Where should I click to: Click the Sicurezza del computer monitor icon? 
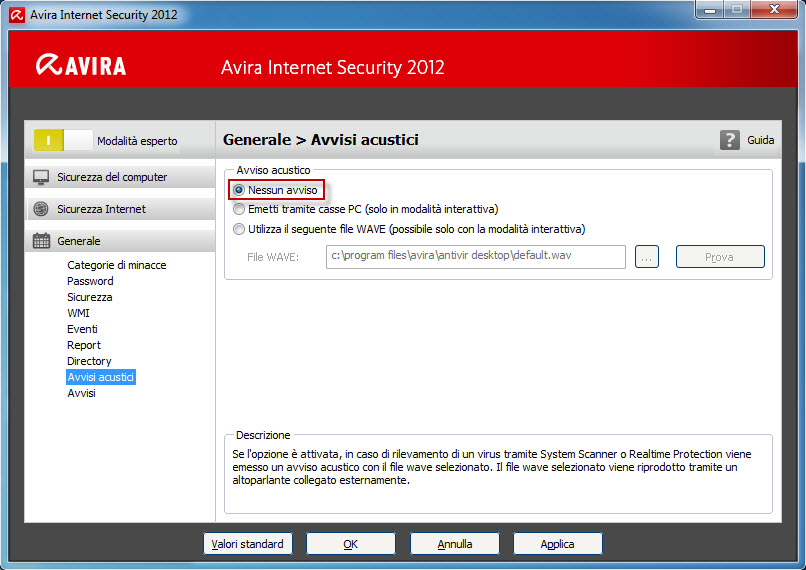41,177
